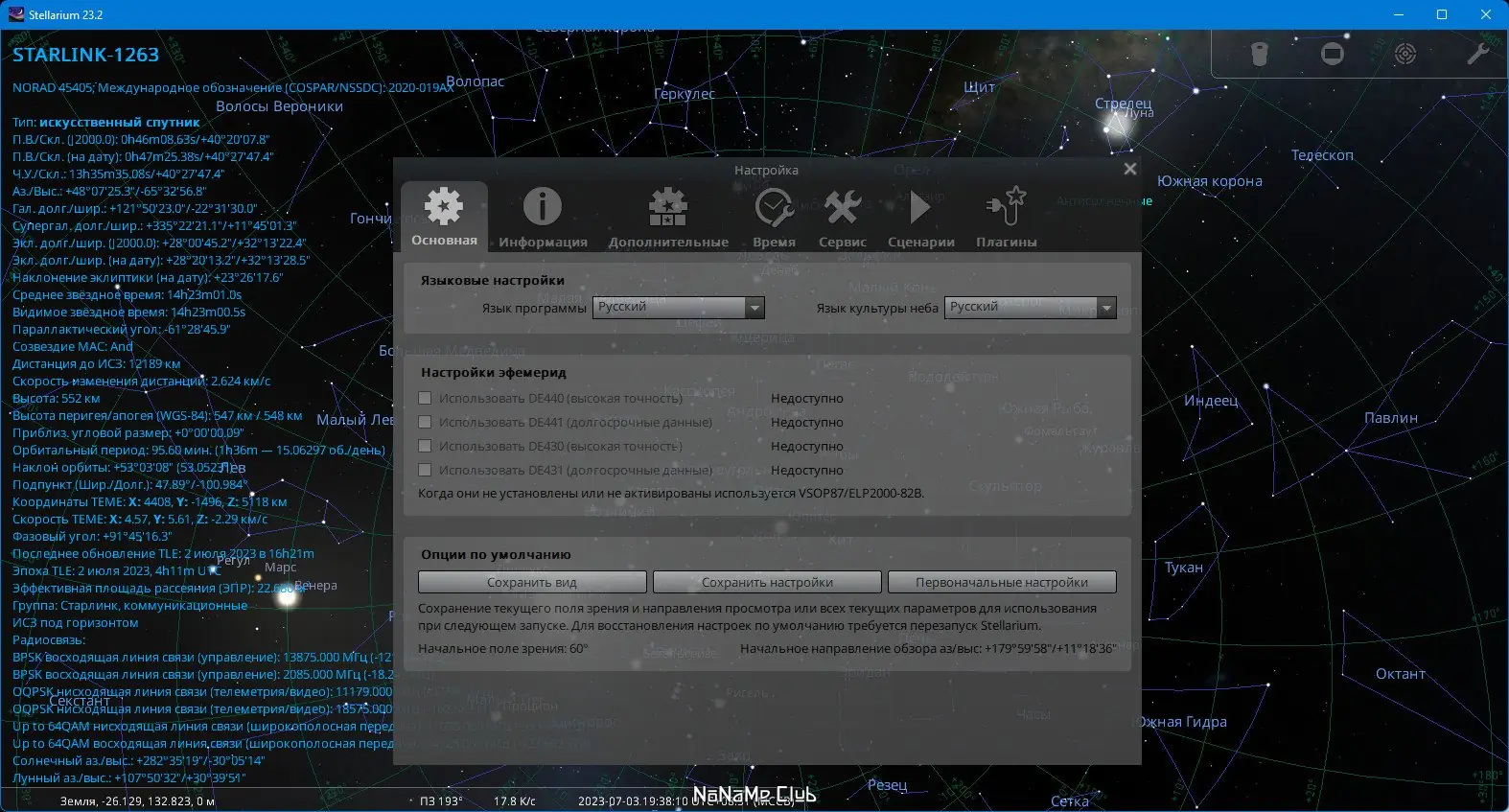The width and height of the screenshot is (1509, 812).
Task: Click the 'Начальное поле зрения: 60°' text
Action: point(503,648)
